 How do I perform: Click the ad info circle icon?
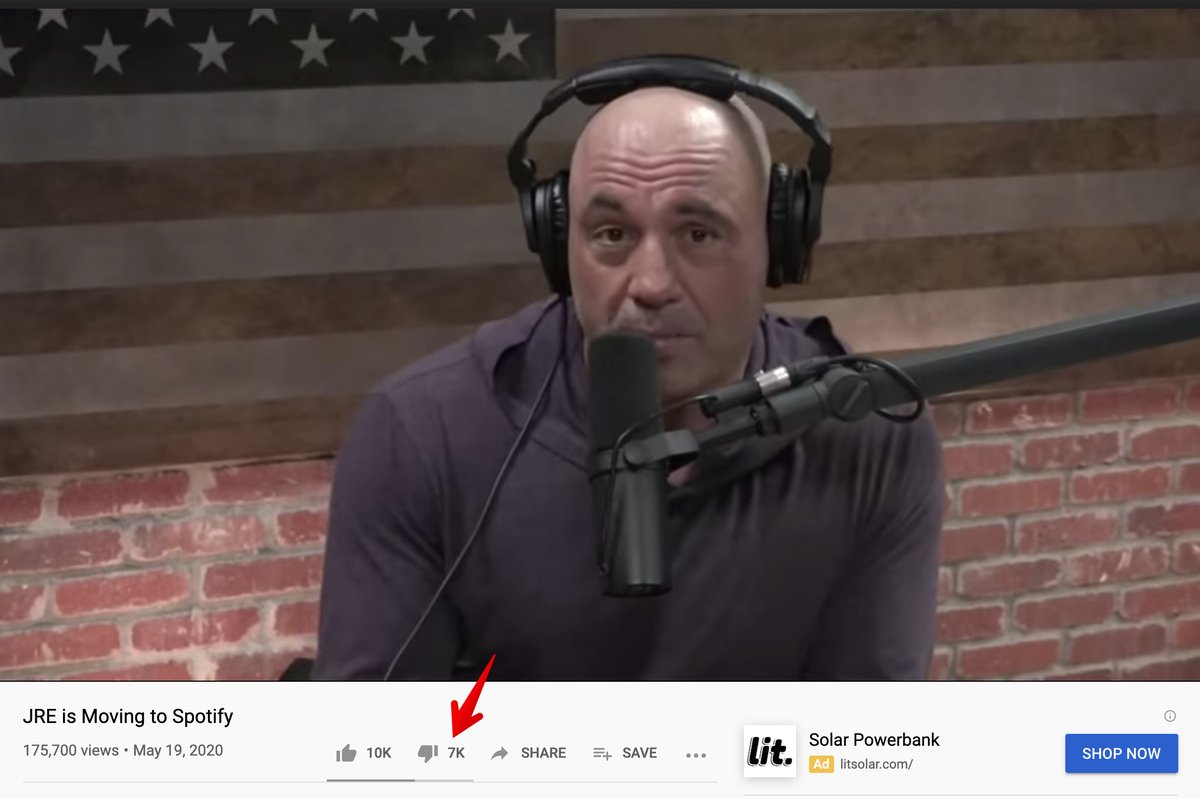tap(1170, 716)
